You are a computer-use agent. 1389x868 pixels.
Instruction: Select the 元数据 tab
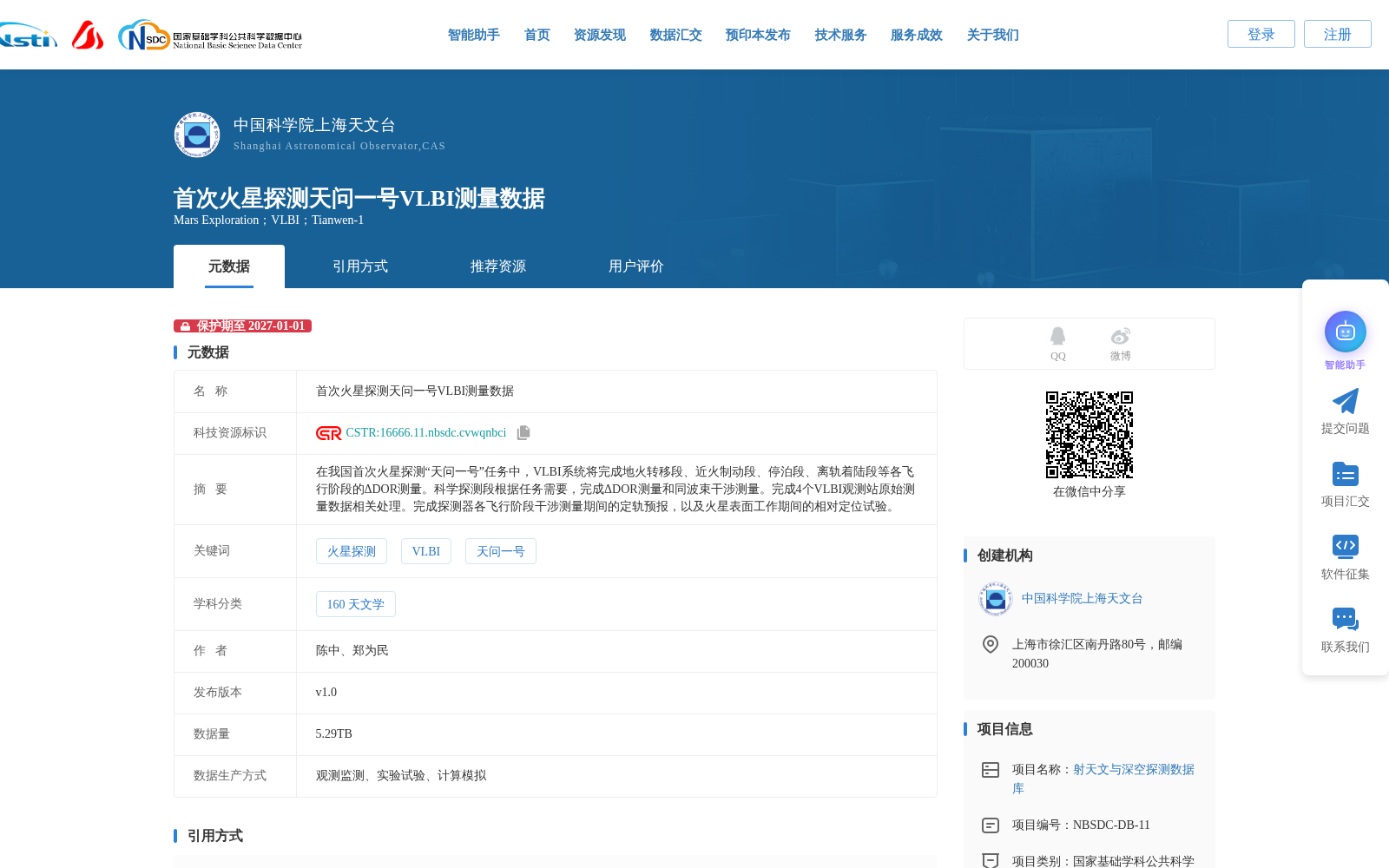229,266
